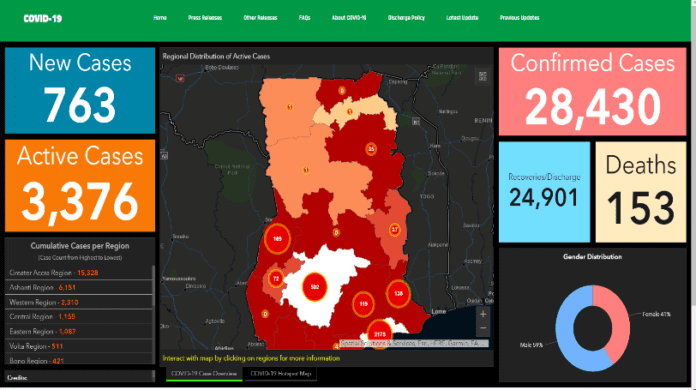
Task: Zoom in the map with plus button
Action: pos(483,314)
